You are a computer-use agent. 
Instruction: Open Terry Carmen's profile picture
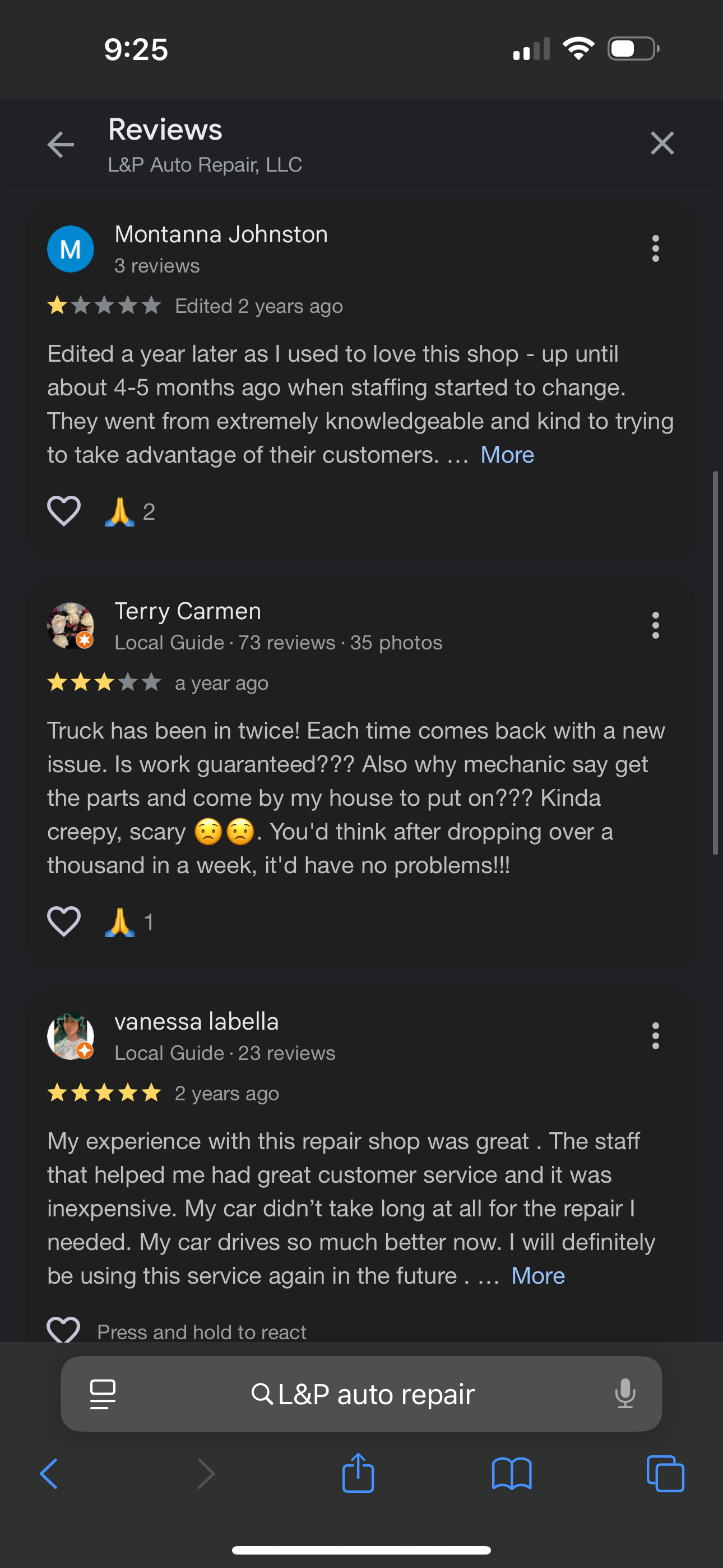[x=71, y=626]
